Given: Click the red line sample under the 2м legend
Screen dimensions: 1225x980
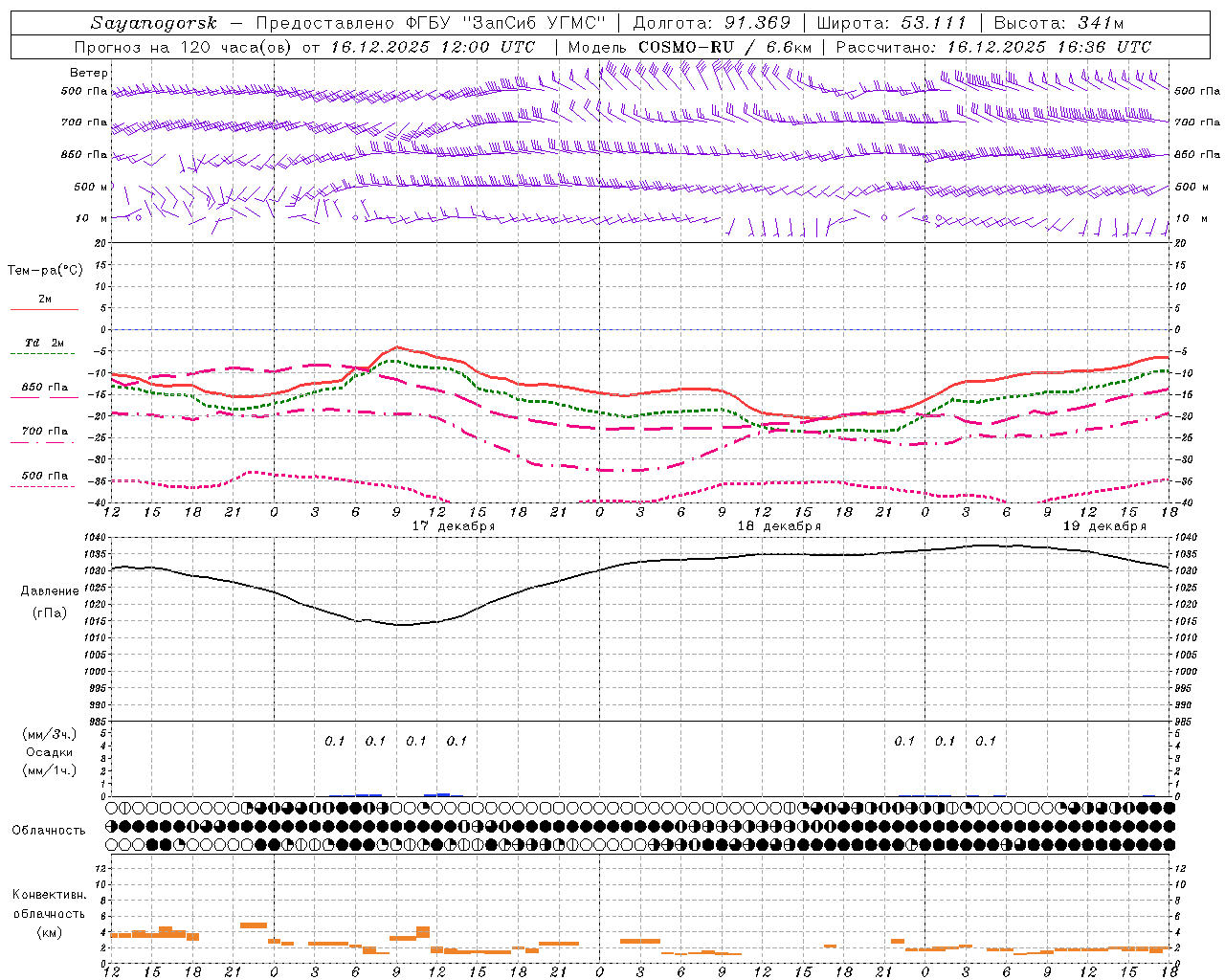Looking at the screenshot, I should click(44, 309).
